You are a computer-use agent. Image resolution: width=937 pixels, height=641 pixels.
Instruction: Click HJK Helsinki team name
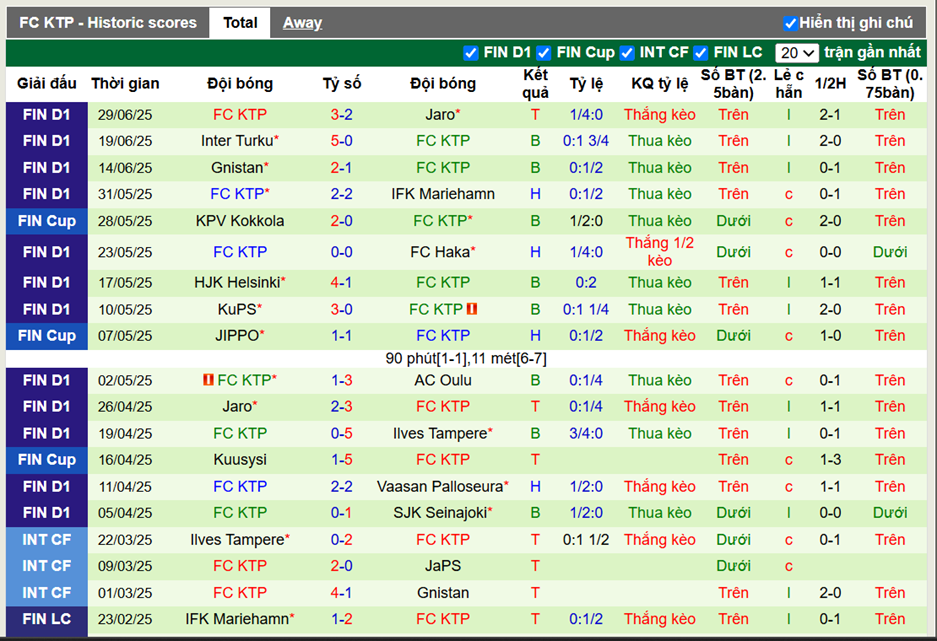(x=240, y=283)
